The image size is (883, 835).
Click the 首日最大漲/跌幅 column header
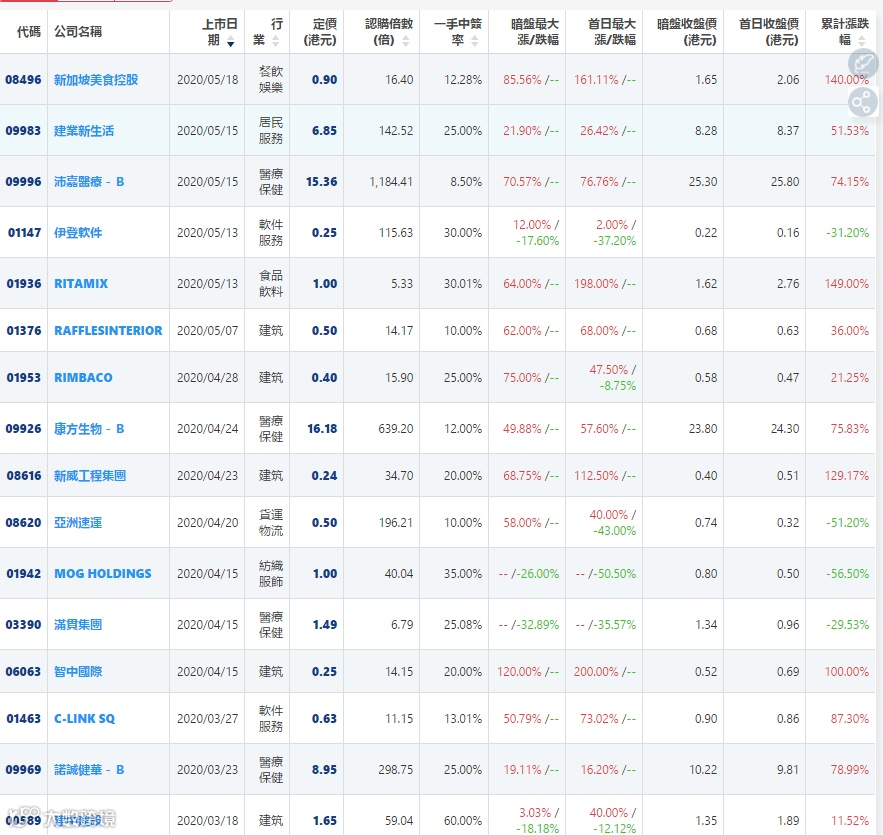click(612, 32)
